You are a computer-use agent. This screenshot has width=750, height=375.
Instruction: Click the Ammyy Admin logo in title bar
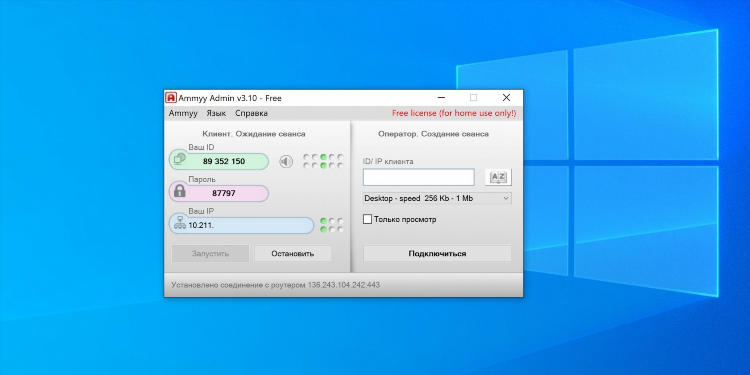pos(171,98)
